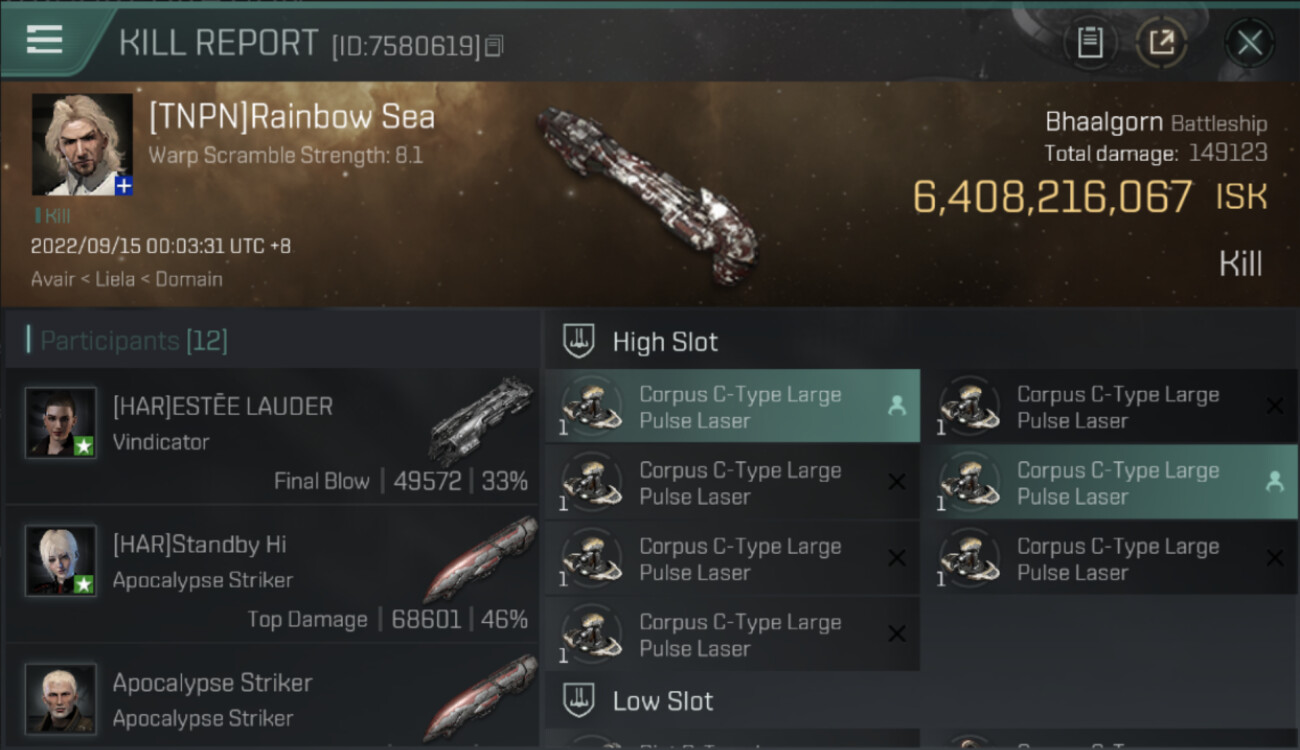The height and width of the screenshot is (750, 1300).
Task: Click the person icon on second highlighted laser
Action: [1274, 482]
